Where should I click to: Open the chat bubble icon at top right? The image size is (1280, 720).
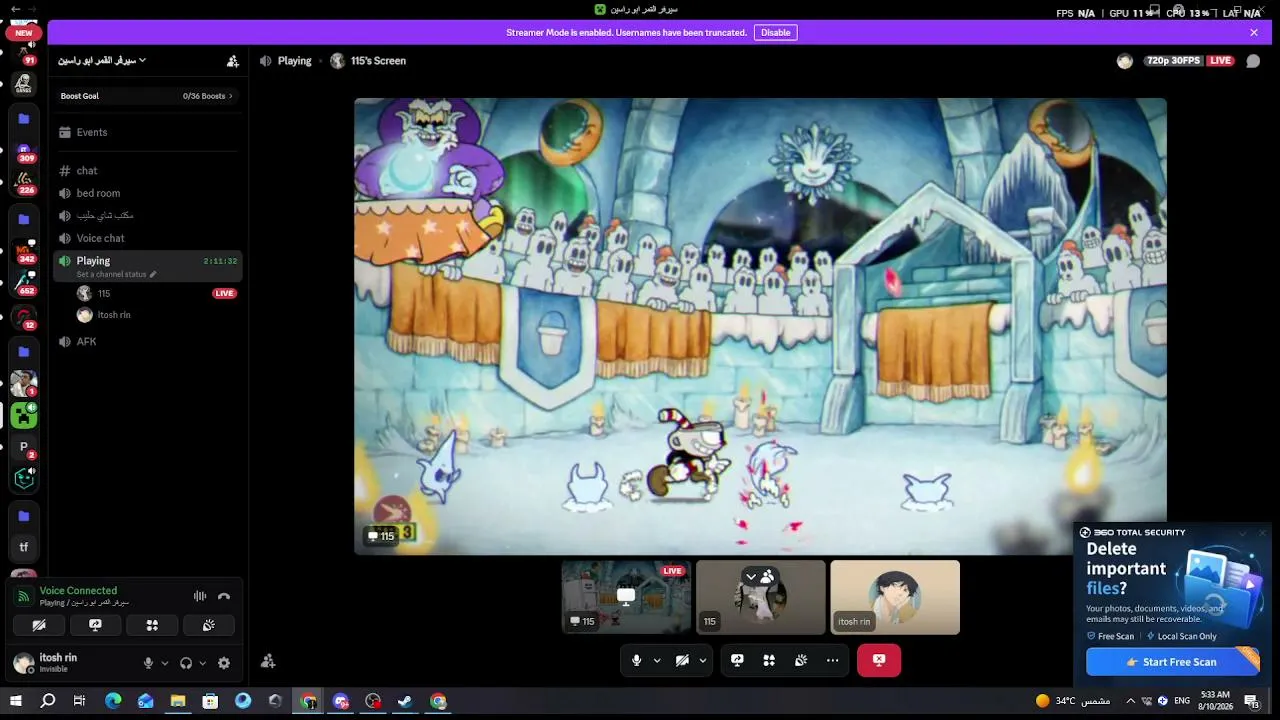pos(1253,61)
